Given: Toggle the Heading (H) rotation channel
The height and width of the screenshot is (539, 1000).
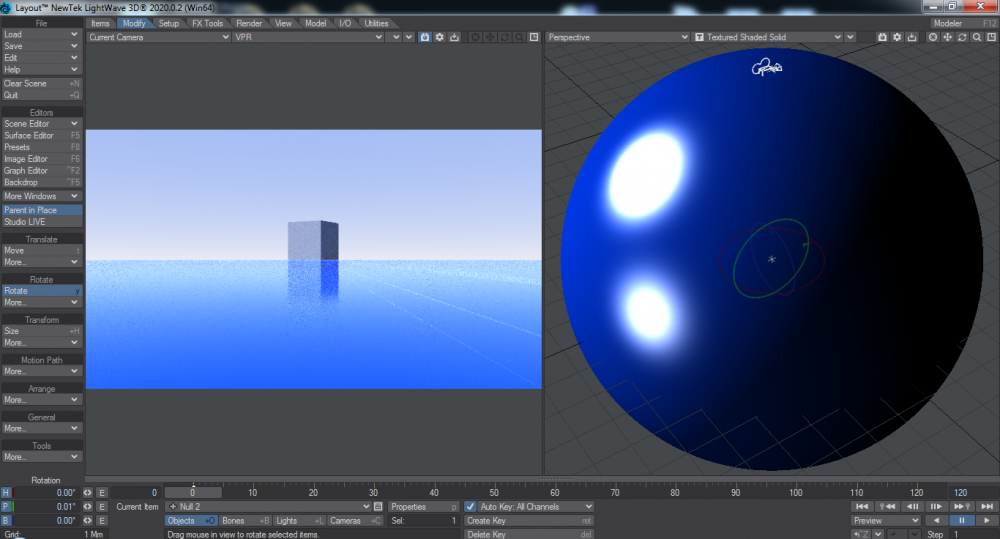Looking at the screenshot, I should coord(6,493).
